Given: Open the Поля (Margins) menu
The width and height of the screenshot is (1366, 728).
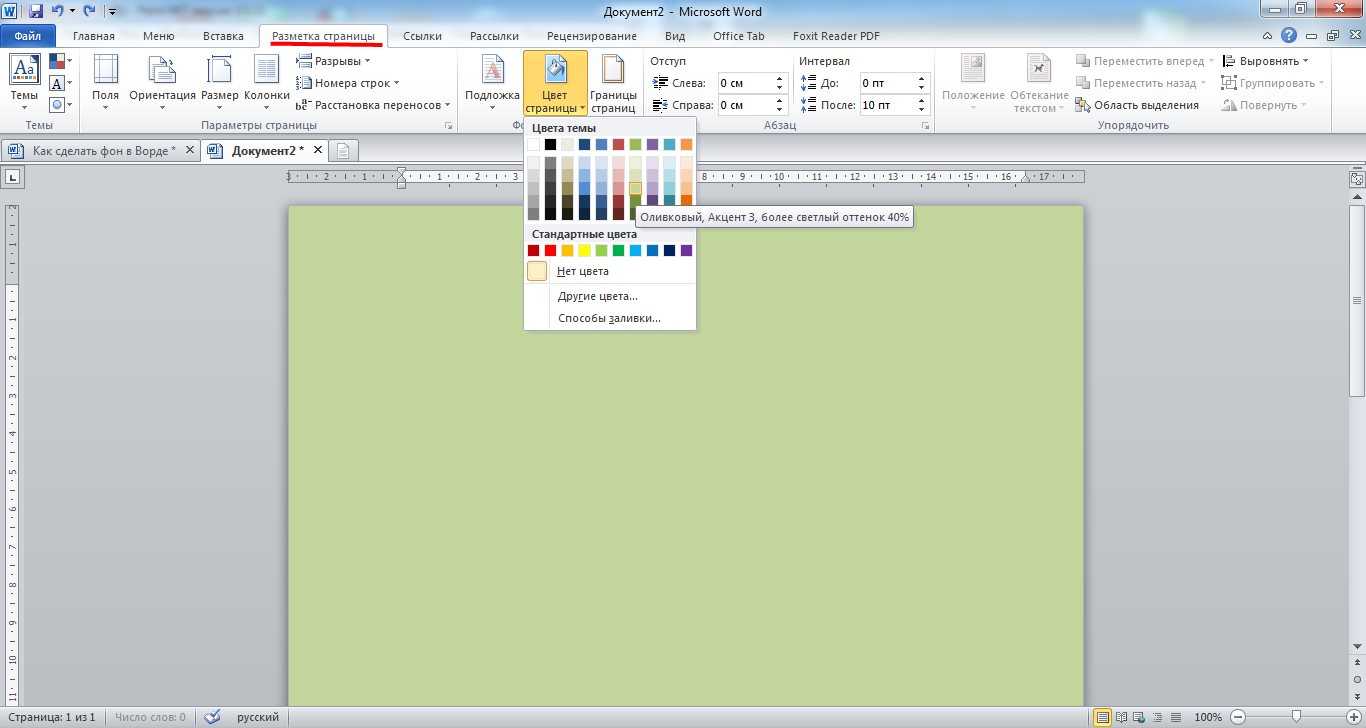Looking at the screenshot, I should point(105,83).
